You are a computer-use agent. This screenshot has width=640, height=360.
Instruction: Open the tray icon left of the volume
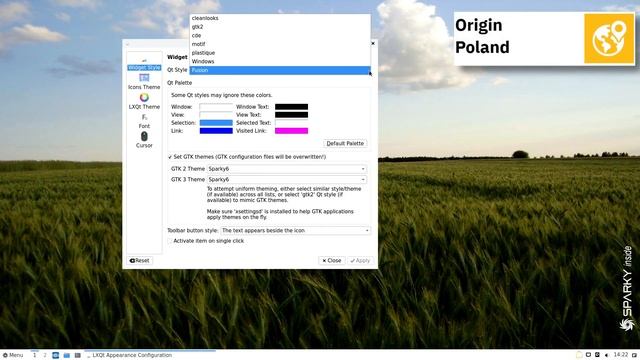[x=598, y=355]
